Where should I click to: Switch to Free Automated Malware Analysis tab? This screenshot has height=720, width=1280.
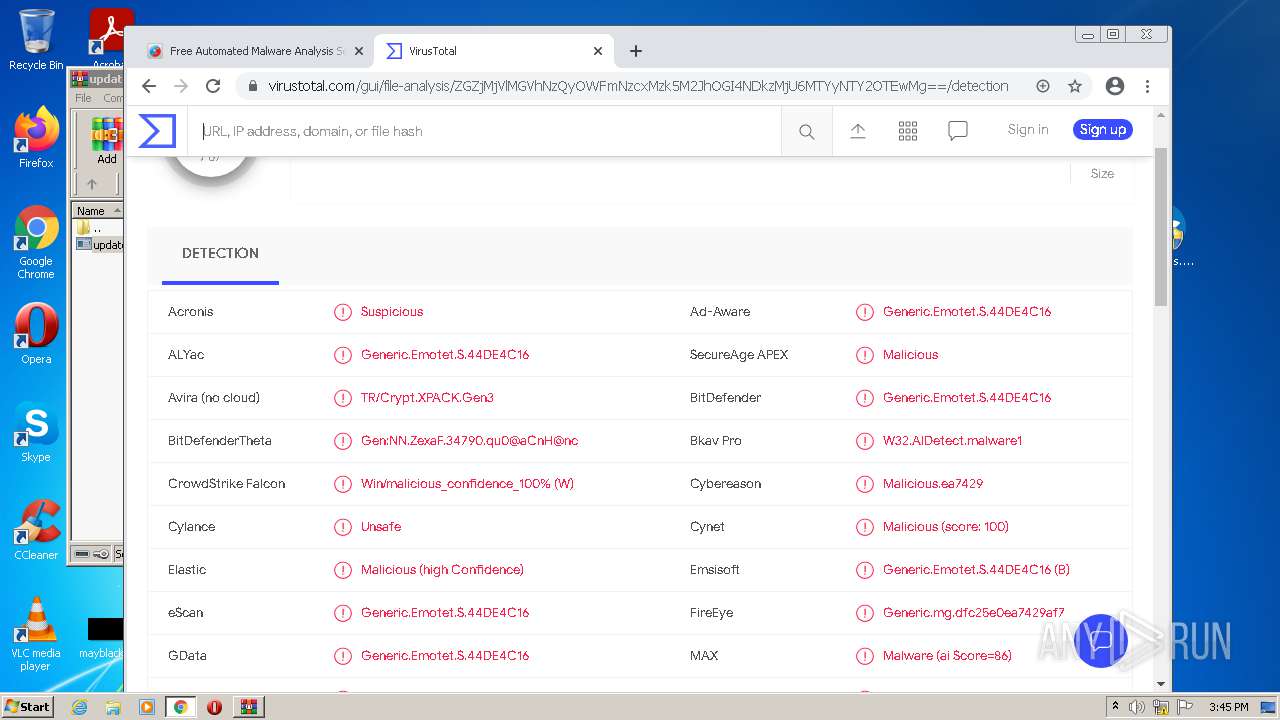[256, 51]
